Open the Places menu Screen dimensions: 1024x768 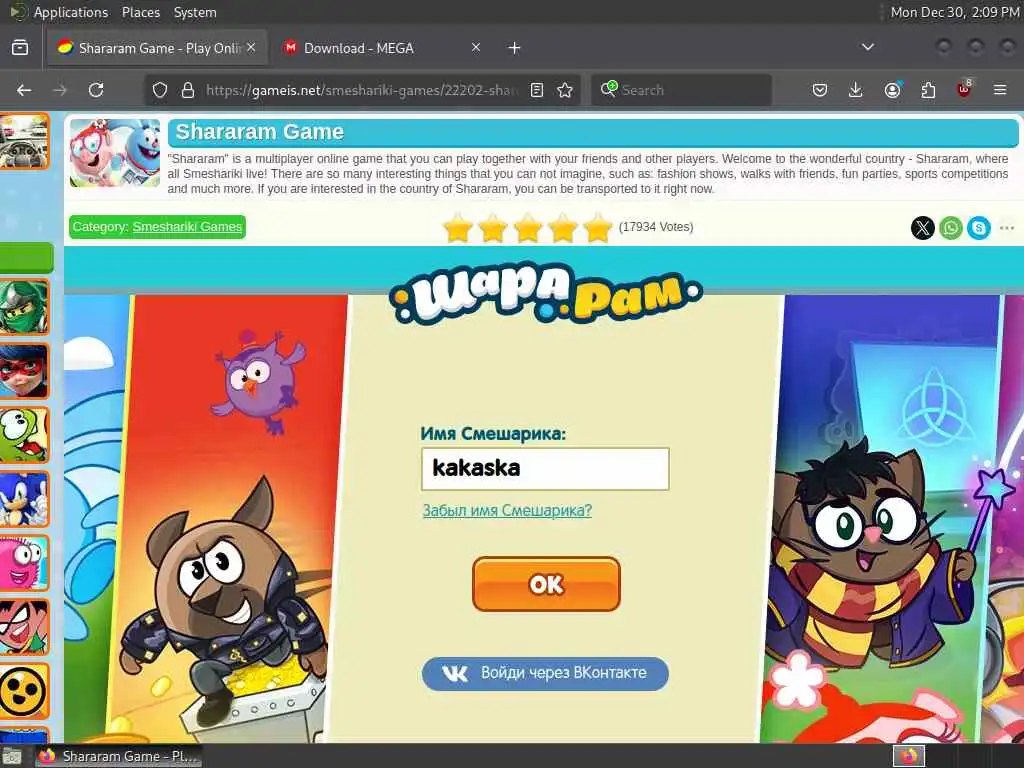(141, 12)
